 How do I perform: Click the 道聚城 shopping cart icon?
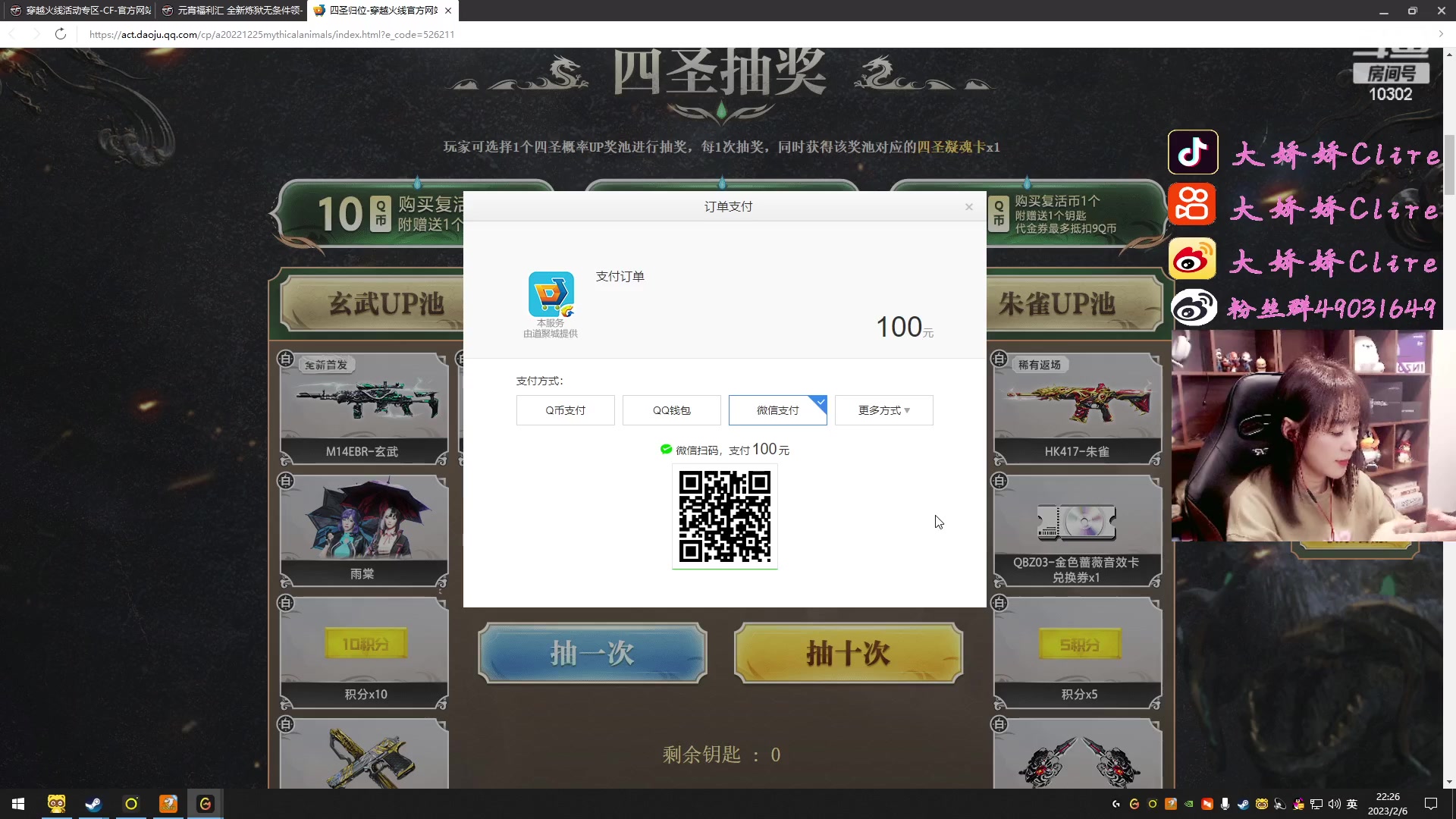pyautogui.click(x=551, y=294)
